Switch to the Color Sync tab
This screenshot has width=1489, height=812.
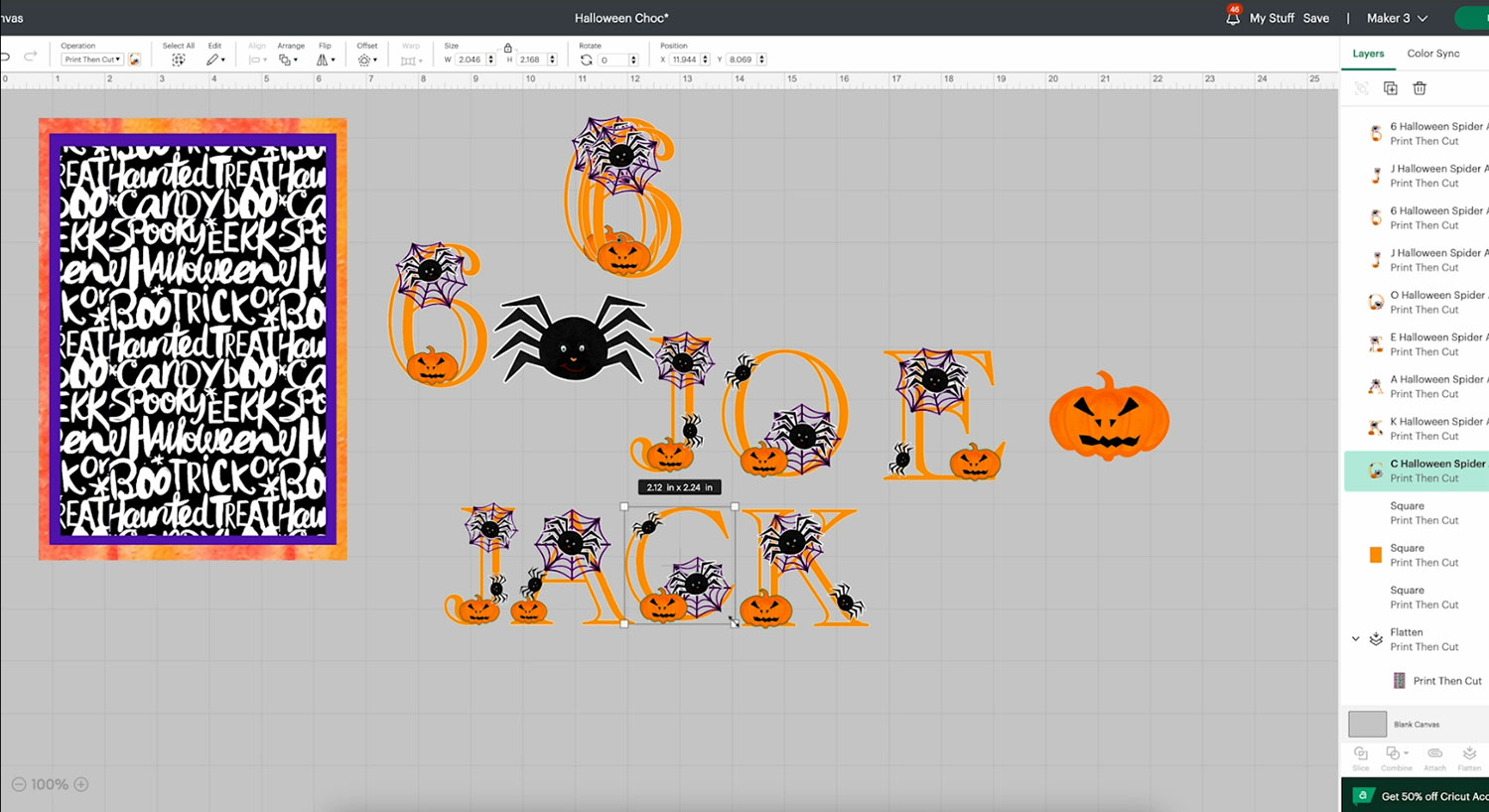(x=1432, y=54)
